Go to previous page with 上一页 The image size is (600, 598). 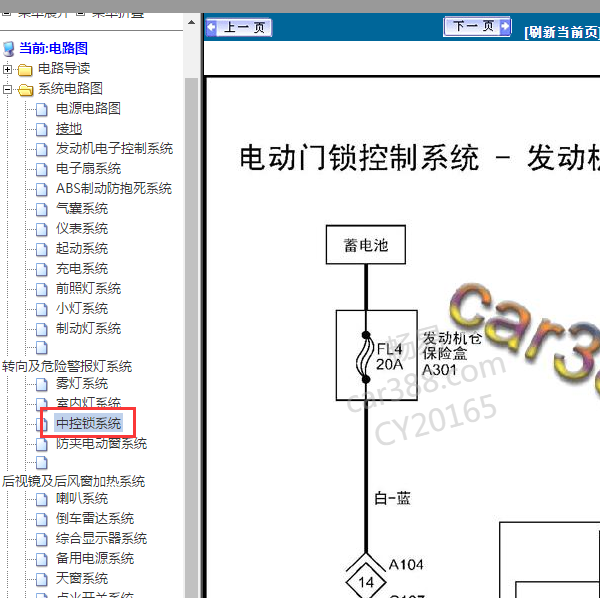click(239, 28)
